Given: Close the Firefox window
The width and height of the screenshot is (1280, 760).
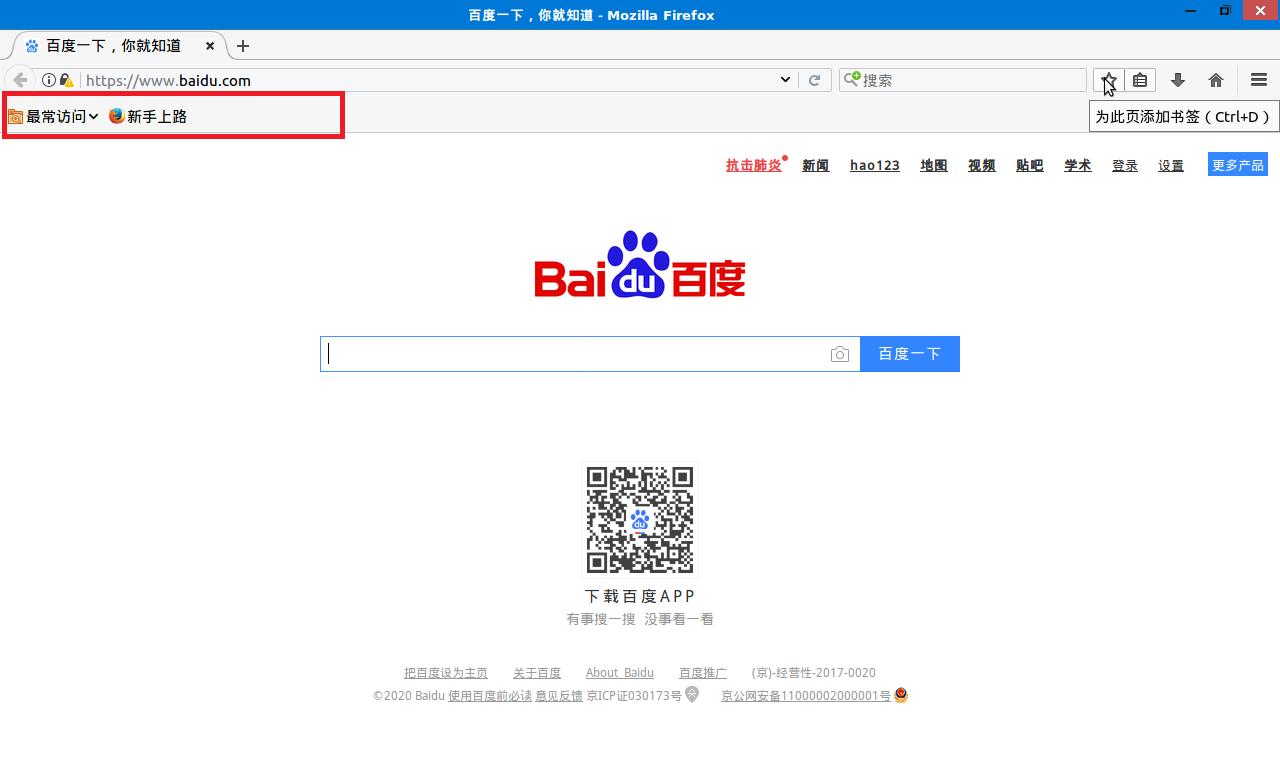Looking at the screenshot, I should [1259, 11].
